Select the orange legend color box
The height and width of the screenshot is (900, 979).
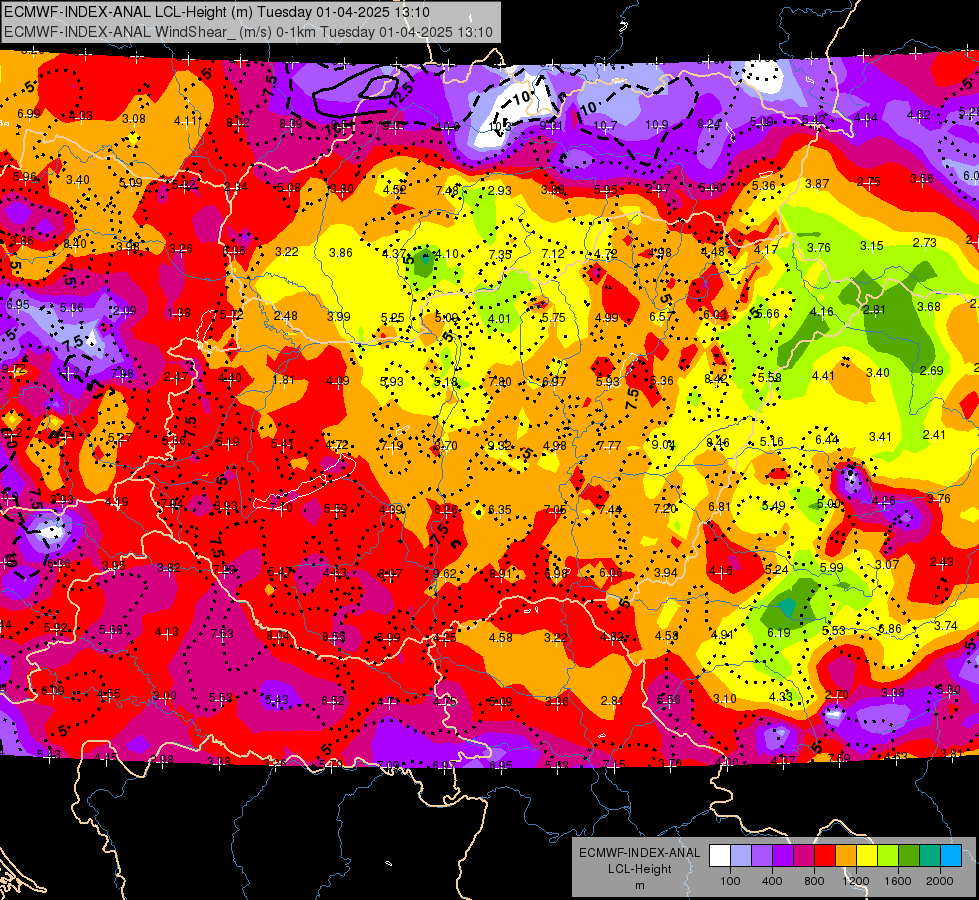tap(846, 856)
